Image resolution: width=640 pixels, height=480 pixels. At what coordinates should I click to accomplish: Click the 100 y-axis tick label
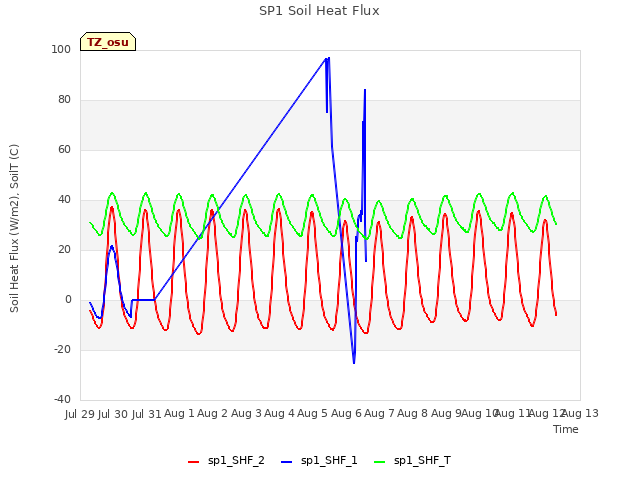61,50
